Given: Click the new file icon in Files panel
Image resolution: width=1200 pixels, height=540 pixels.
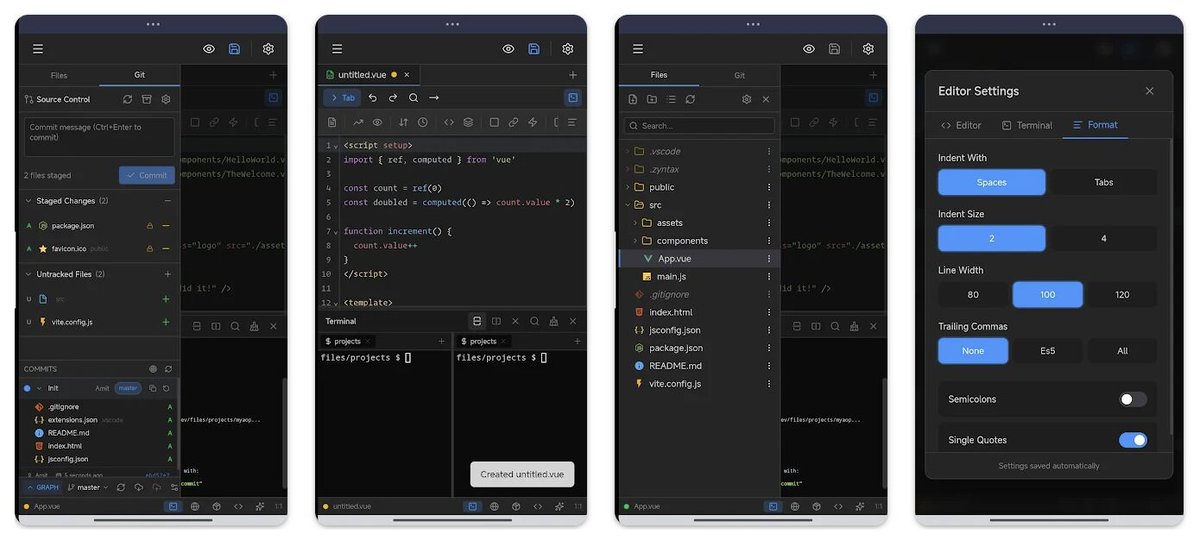Looking at the screenshot, I should [x=633, y=99].
